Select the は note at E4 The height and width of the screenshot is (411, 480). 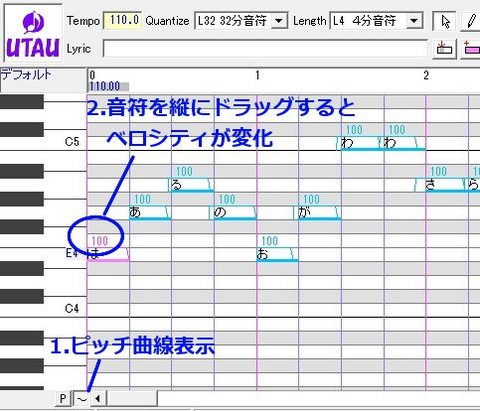click(108, 254)
